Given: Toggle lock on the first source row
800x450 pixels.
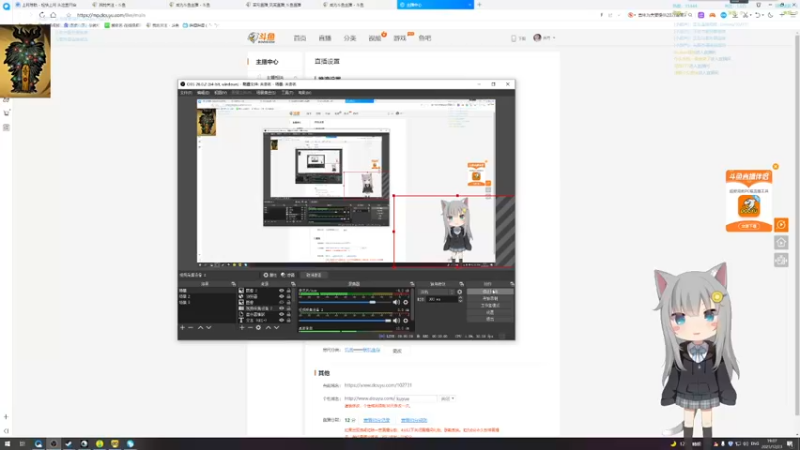Looking at the screenshot, I should (288, 290).
